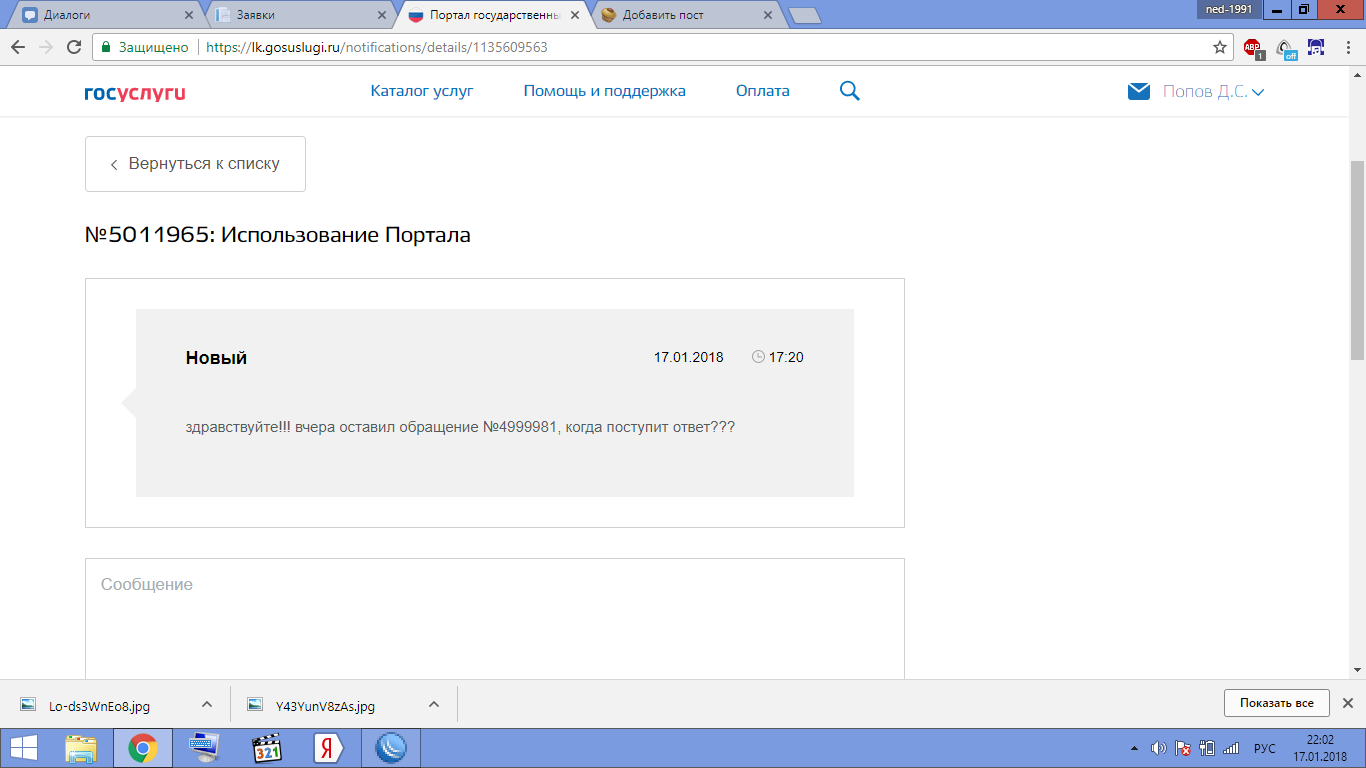Open the Yandex taskbar icon
This screenshot has width=1366, height=768.
[x=328, y=748]
